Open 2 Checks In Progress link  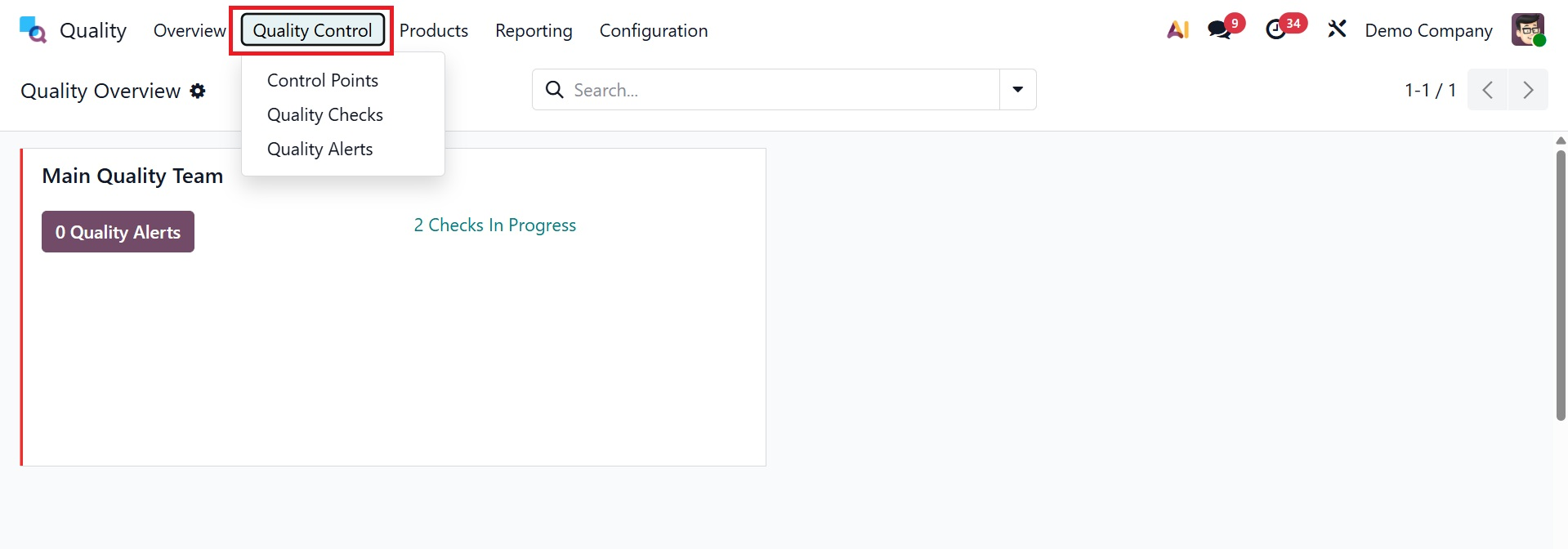(x=494, y=225)
